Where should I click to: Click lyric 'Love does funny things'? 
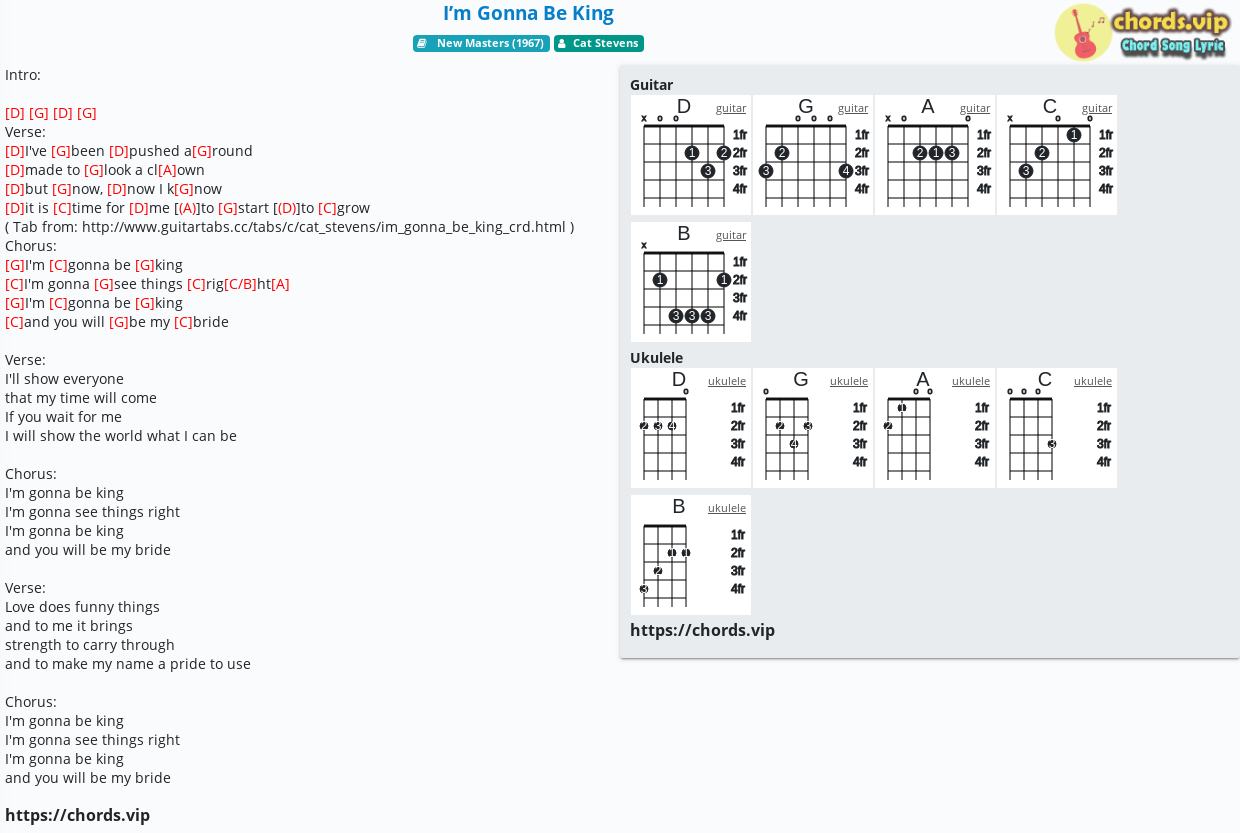(82, 607)
